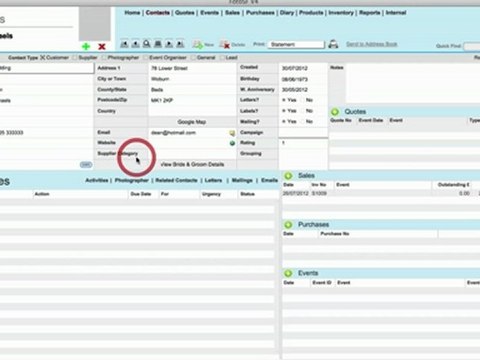Tick the Photographer contact type checkbox

tap(104, 58)
